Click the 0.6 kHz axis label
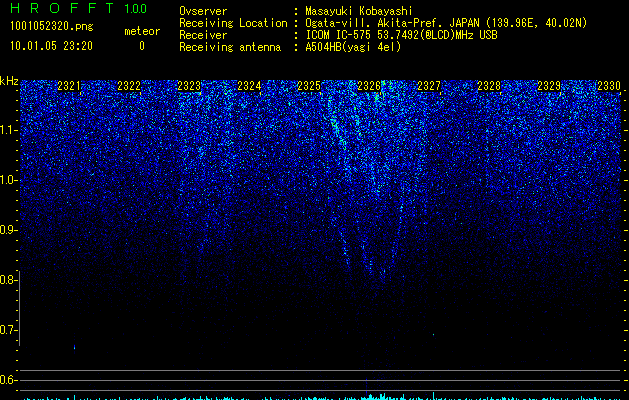 pos(8,380)
